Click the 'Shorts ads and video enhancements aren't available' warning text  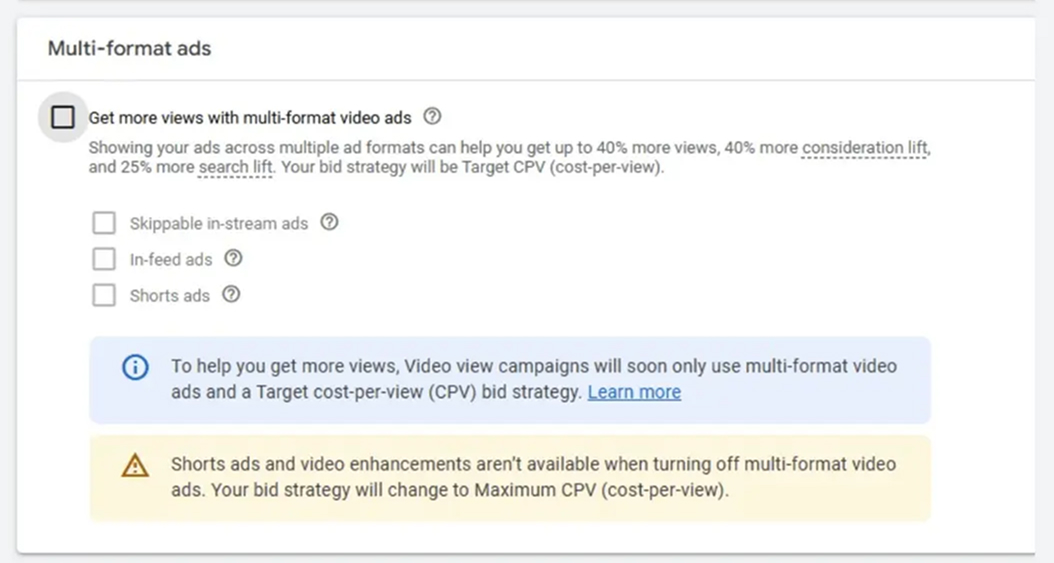[533, 477]
